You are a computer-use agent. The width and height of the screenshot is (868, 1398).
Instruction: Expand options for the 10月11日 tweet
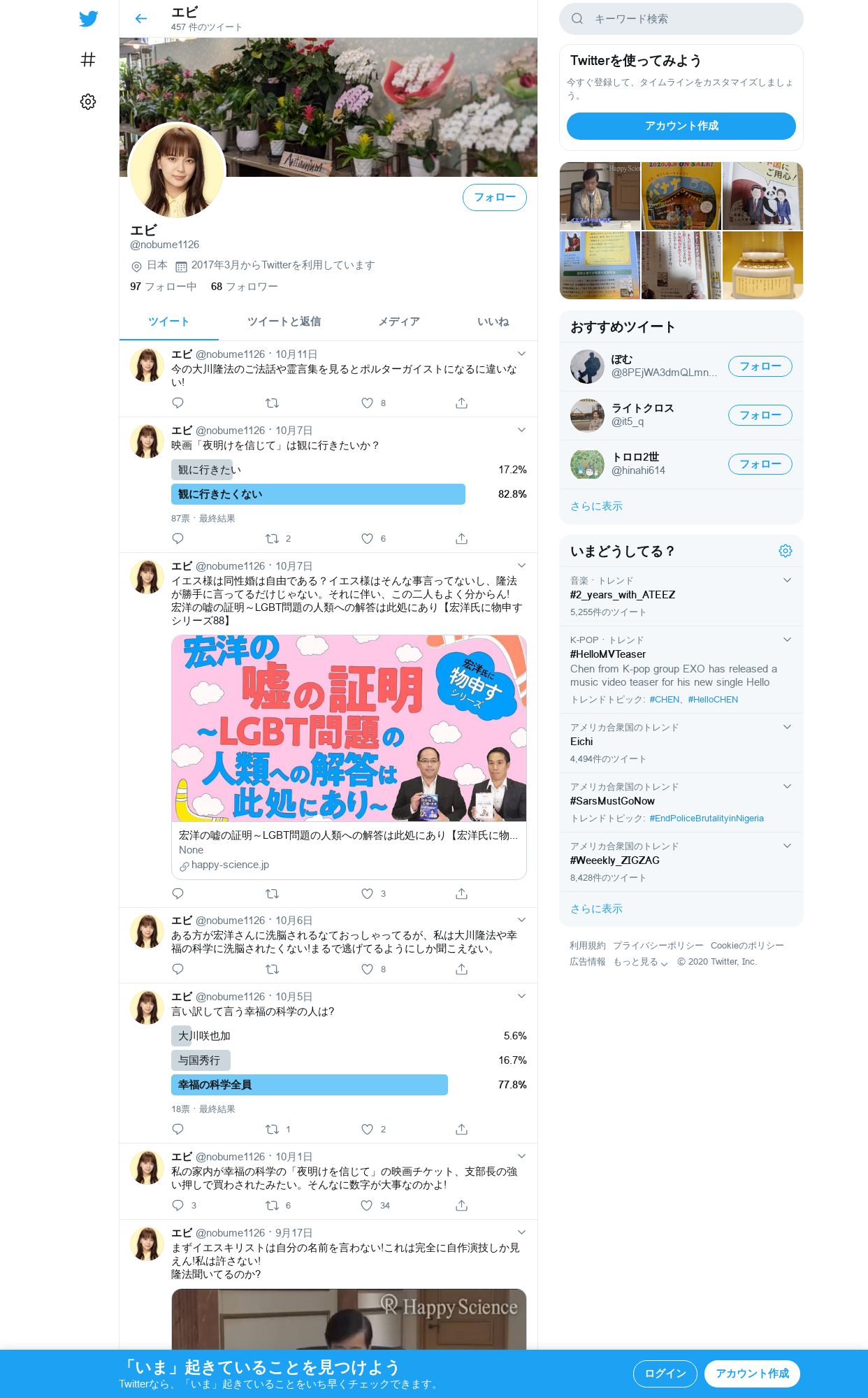pyautogui.click(x=521, y=354)
